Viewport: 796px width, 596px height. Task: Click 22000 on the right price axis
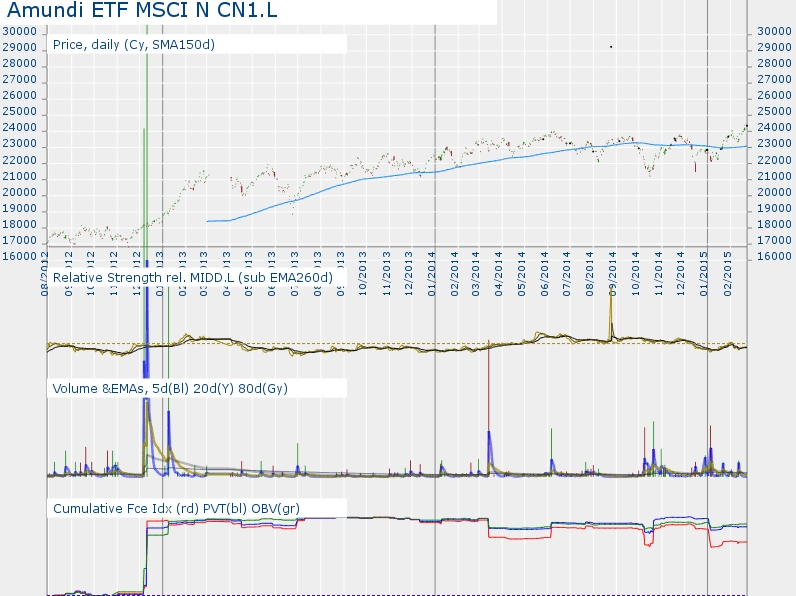pos(774,160)
